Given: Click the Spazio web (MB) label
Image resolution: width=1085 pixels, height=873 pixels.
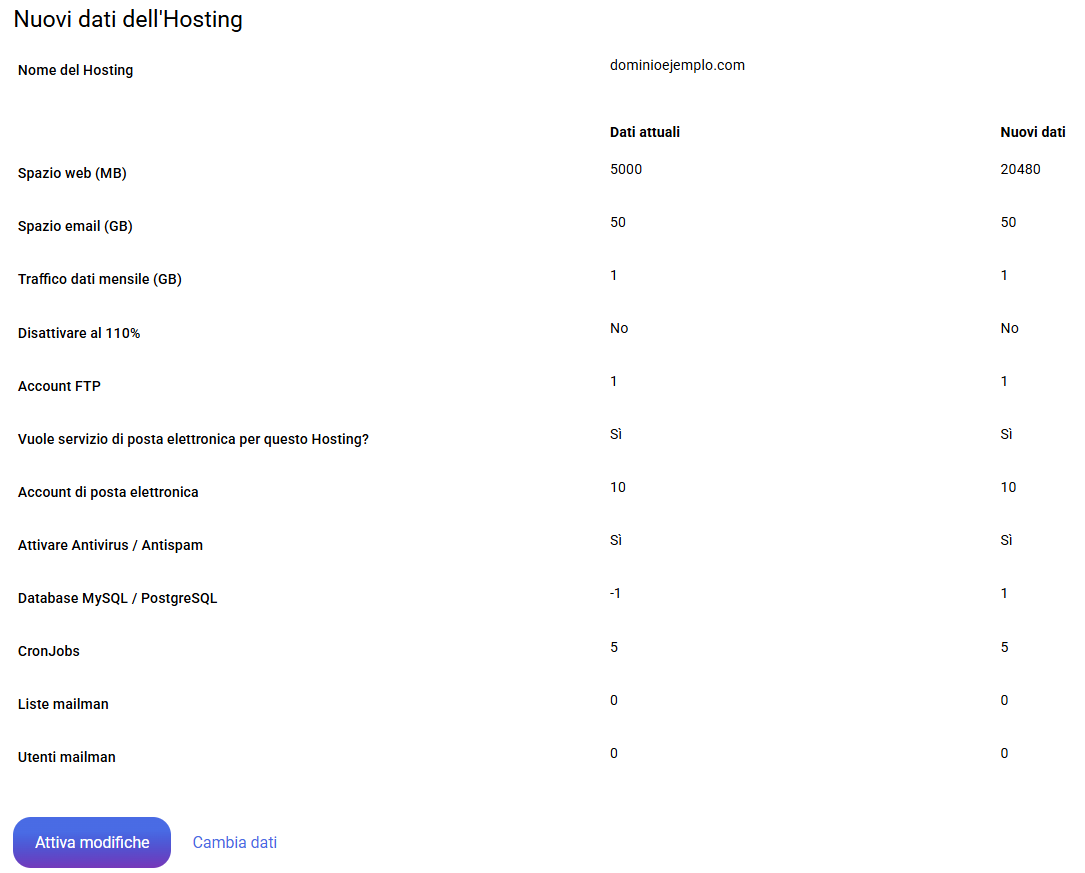Looking at the screenshot, I should [x=72, y=173].
